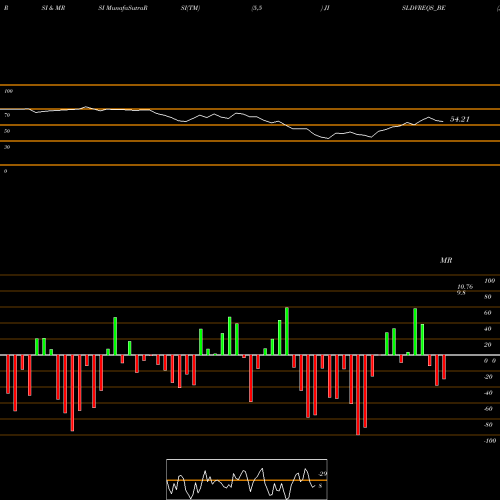This screenshot has width=500, height=500.
Task: Click the SI MunafaSutraR header text
Action: coord(123,8)
